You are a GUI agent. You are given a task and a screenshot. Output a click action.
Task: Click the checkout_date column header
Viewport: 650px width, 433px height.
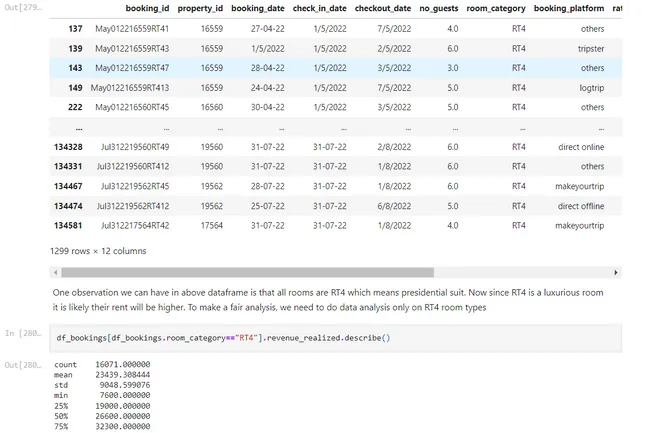[383, 8]
